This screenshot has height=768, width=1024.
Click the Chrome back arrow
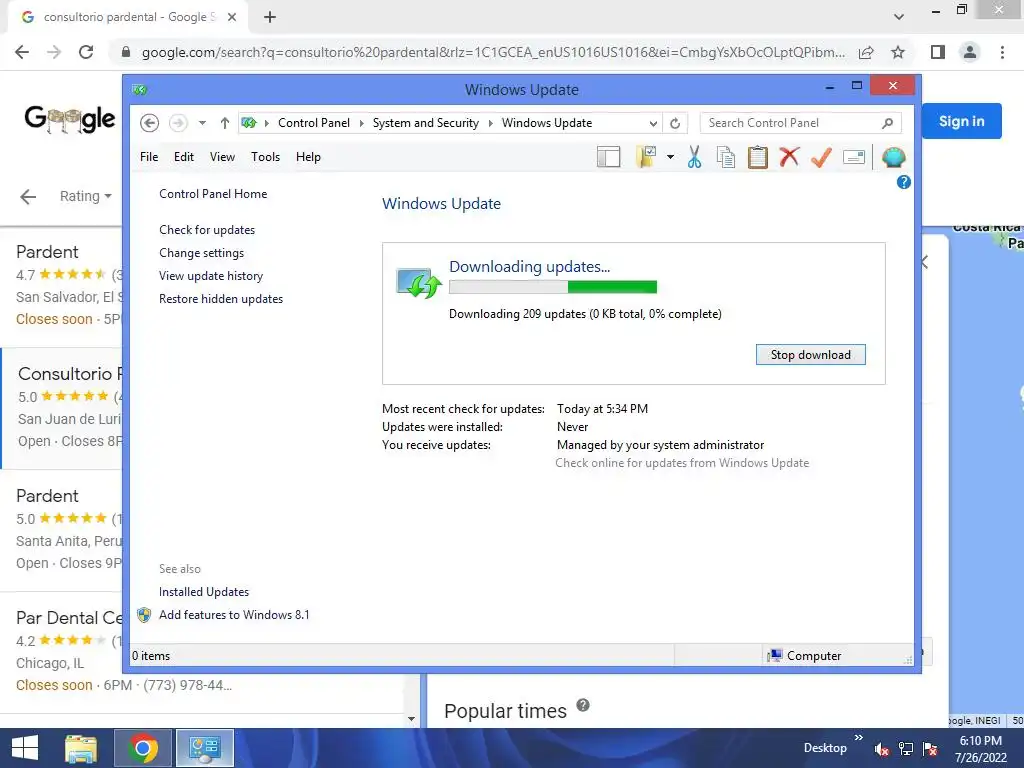coord(22,52)
